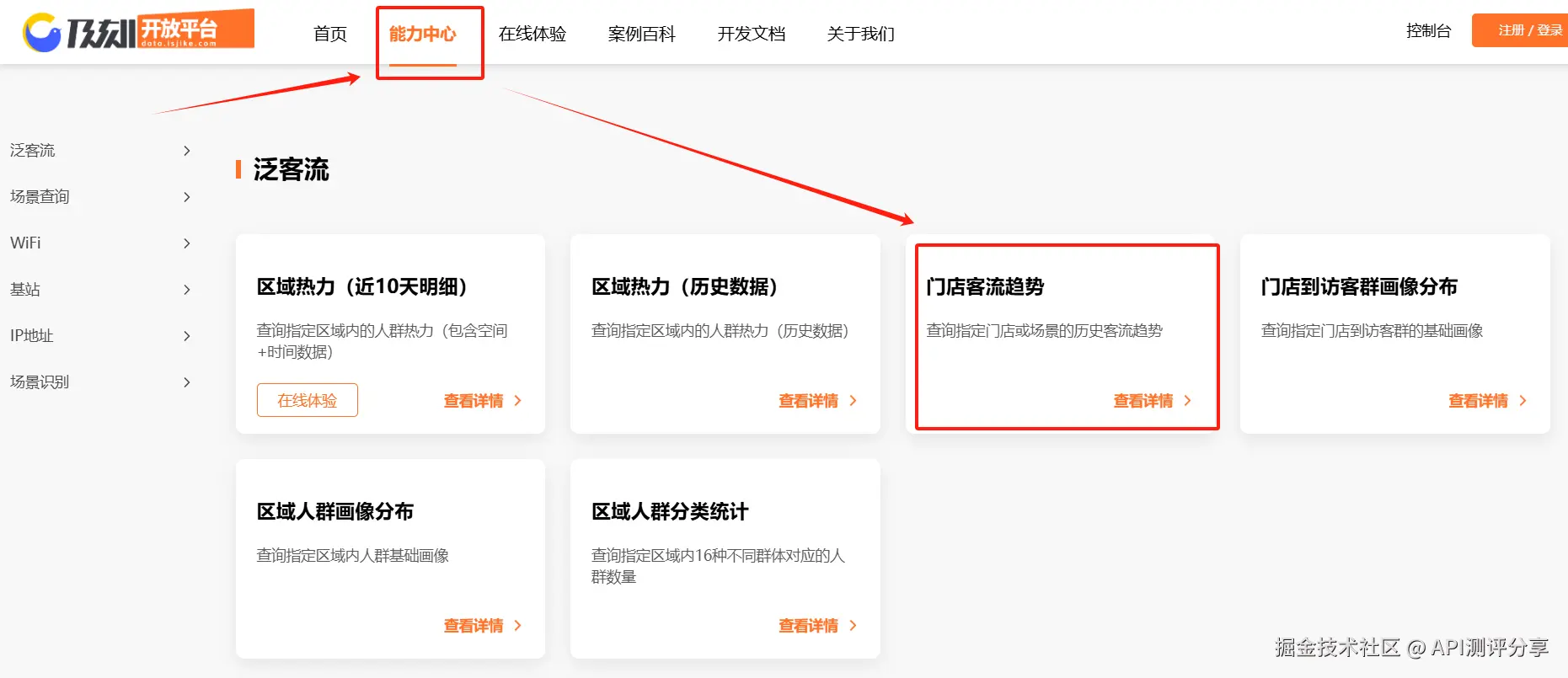Click description 查询指定门店或场景的历史客流趋势
1568x678 pixels.
click(1044, 331)
